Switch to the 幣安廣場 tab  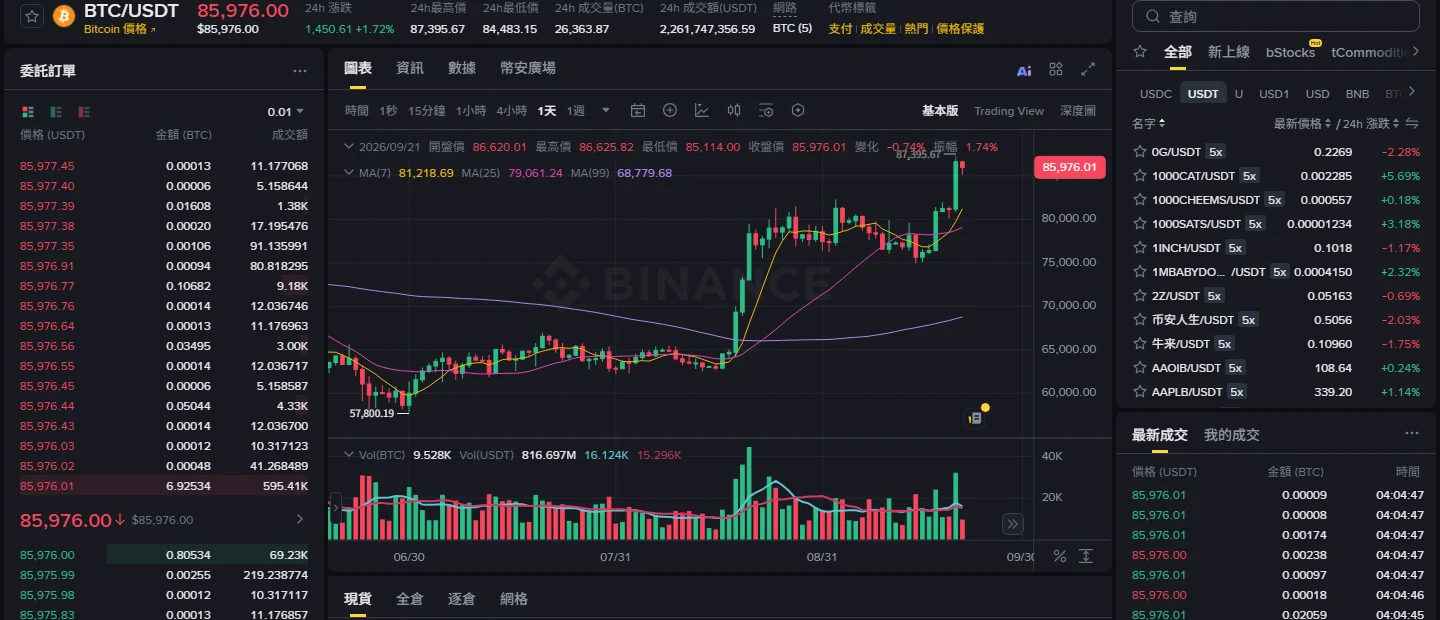point(528,68)
